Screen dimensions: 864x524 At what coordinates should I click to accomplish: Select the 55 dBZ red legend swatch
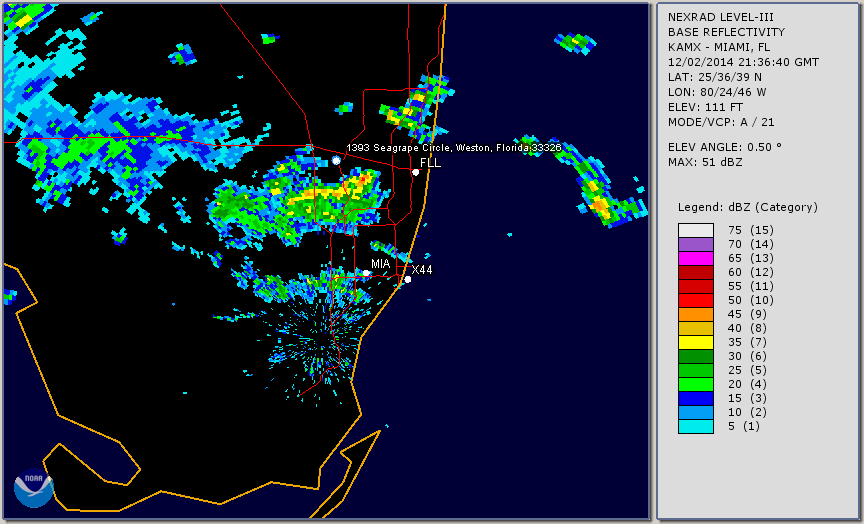(696, 287)
